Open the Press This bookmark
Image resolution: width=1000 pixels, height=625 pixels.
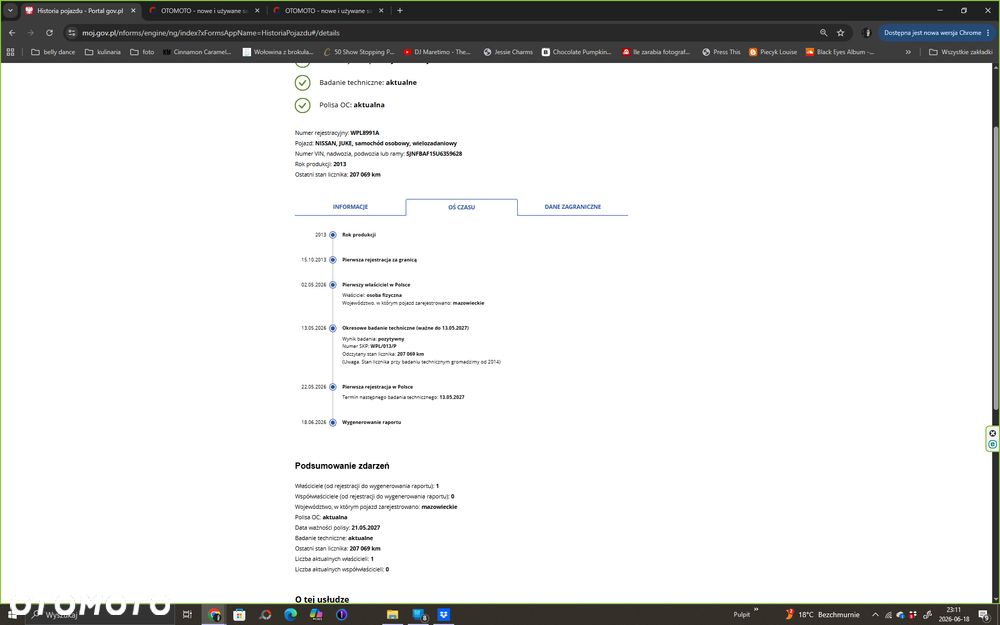point(721,52)
